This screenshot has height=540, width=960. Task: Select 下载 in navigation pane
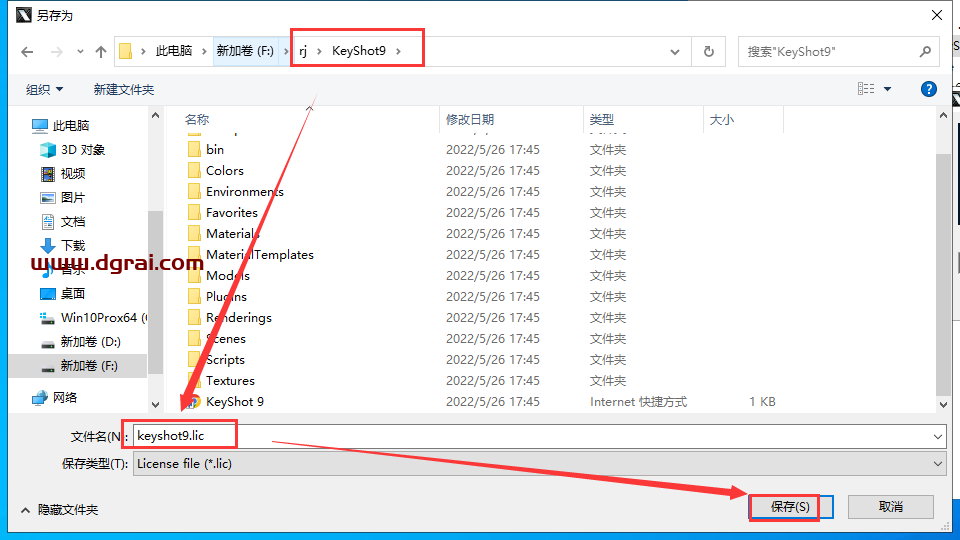click(x=62, y=246)
